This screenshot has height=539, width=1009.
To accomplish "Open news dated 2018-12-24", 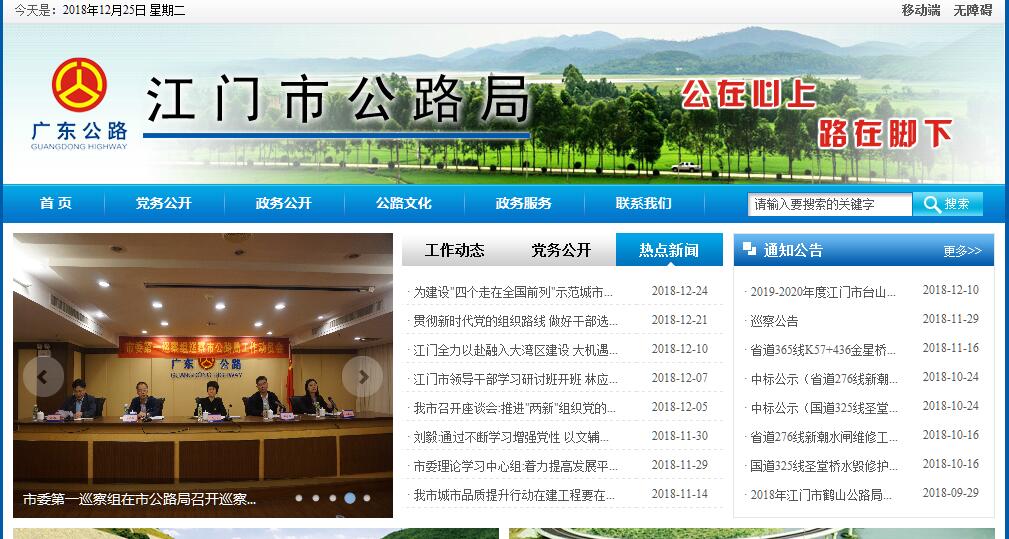I will (513, 292).
